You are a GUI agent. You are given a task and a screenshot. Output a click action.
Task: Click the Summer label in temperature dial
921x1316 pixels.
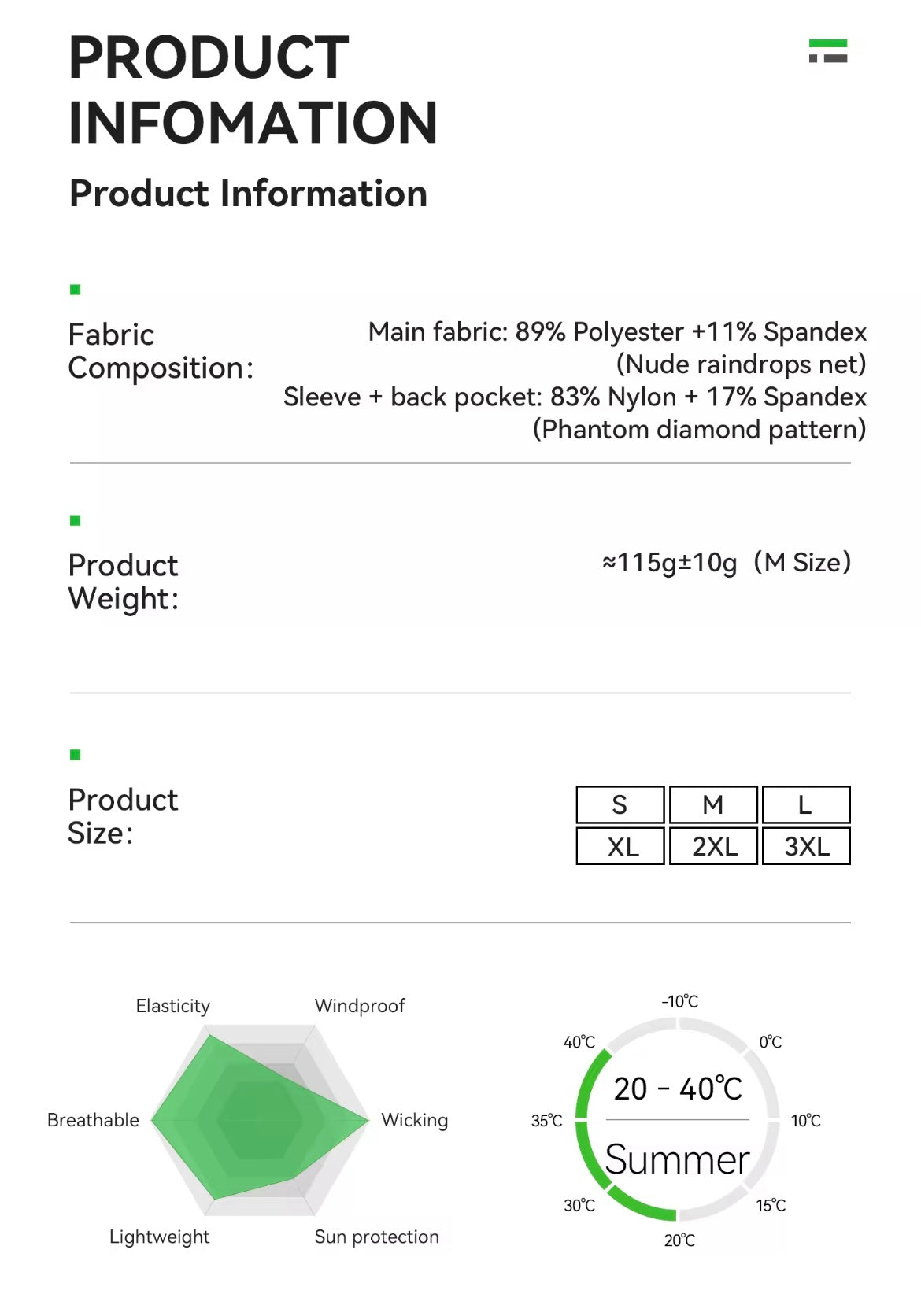[678, 1159]
